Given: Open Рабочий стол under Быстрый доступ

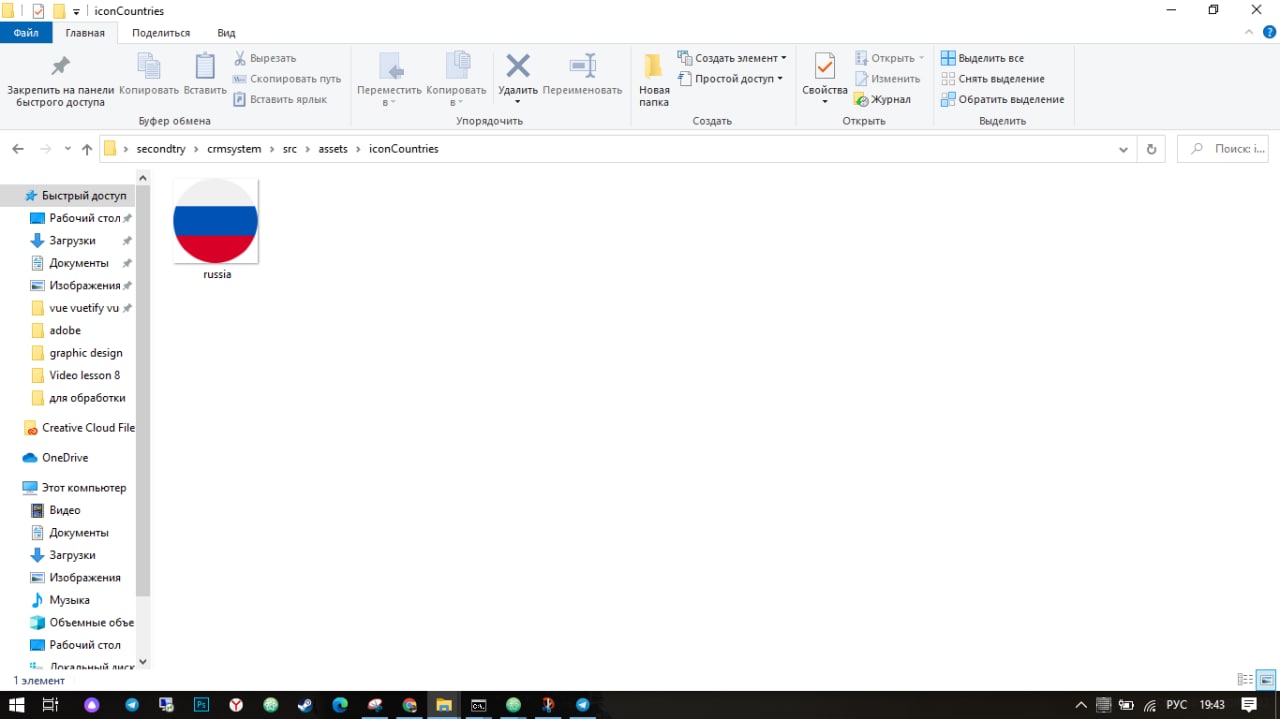Looking at the screenshot, I should (x=80, y=218).
